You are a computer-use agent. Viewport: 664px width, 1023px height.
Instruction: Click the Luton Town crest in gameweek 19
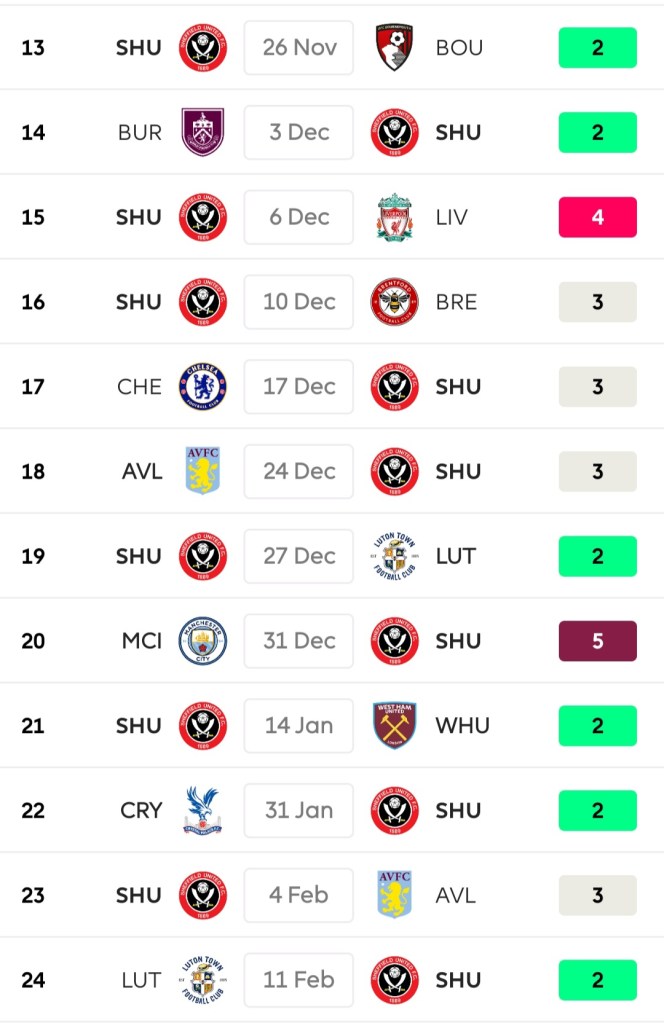point(395,556)
